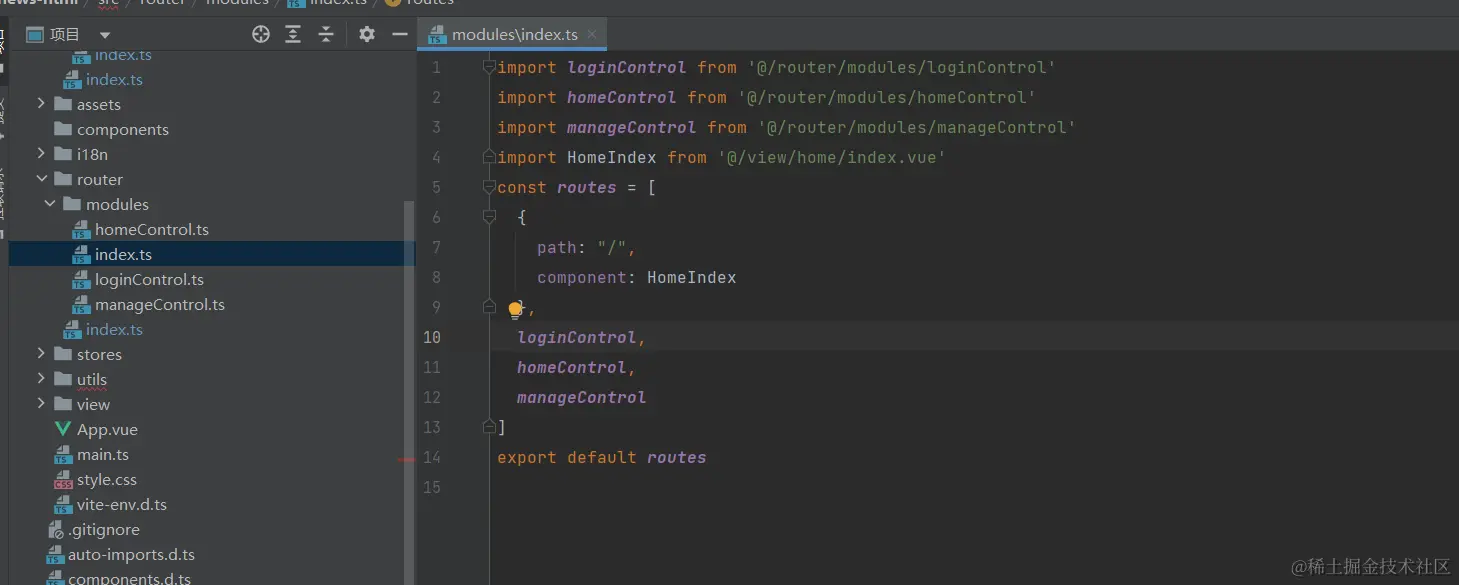Expand the assets folder arrow
Image resolution: width=1459 pixels, height=585 pixels.
[41, 104]
